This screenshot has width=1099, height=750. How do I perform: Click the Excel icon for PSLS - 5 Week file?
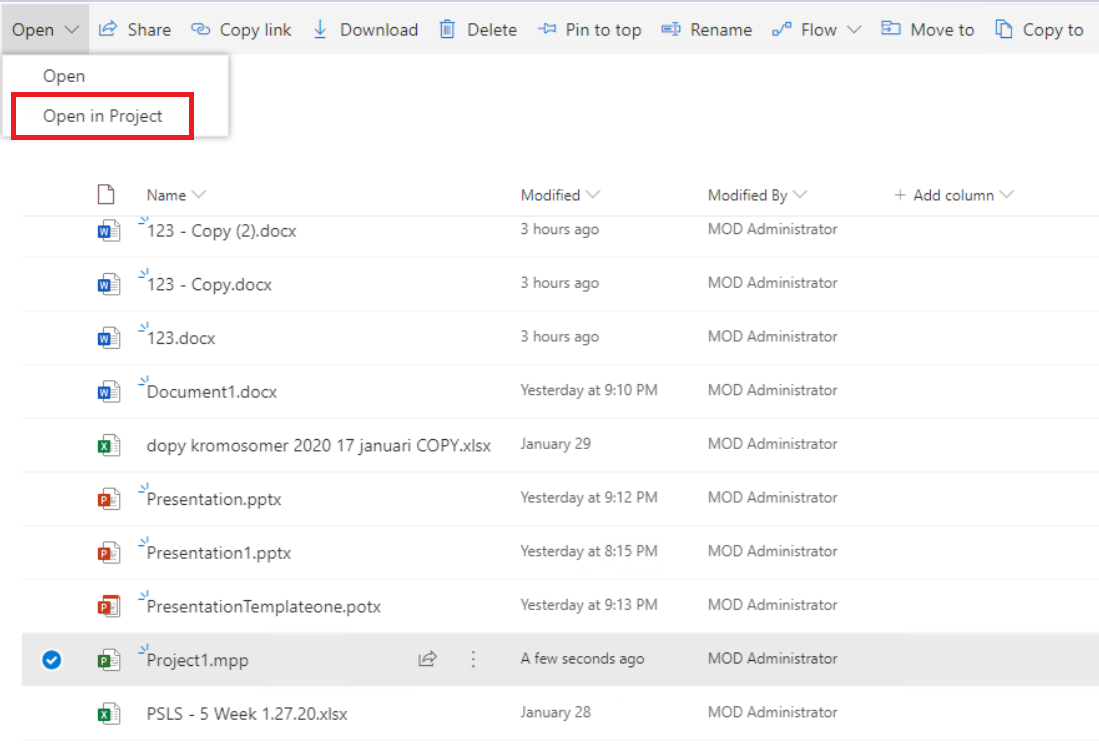(109, 714)
